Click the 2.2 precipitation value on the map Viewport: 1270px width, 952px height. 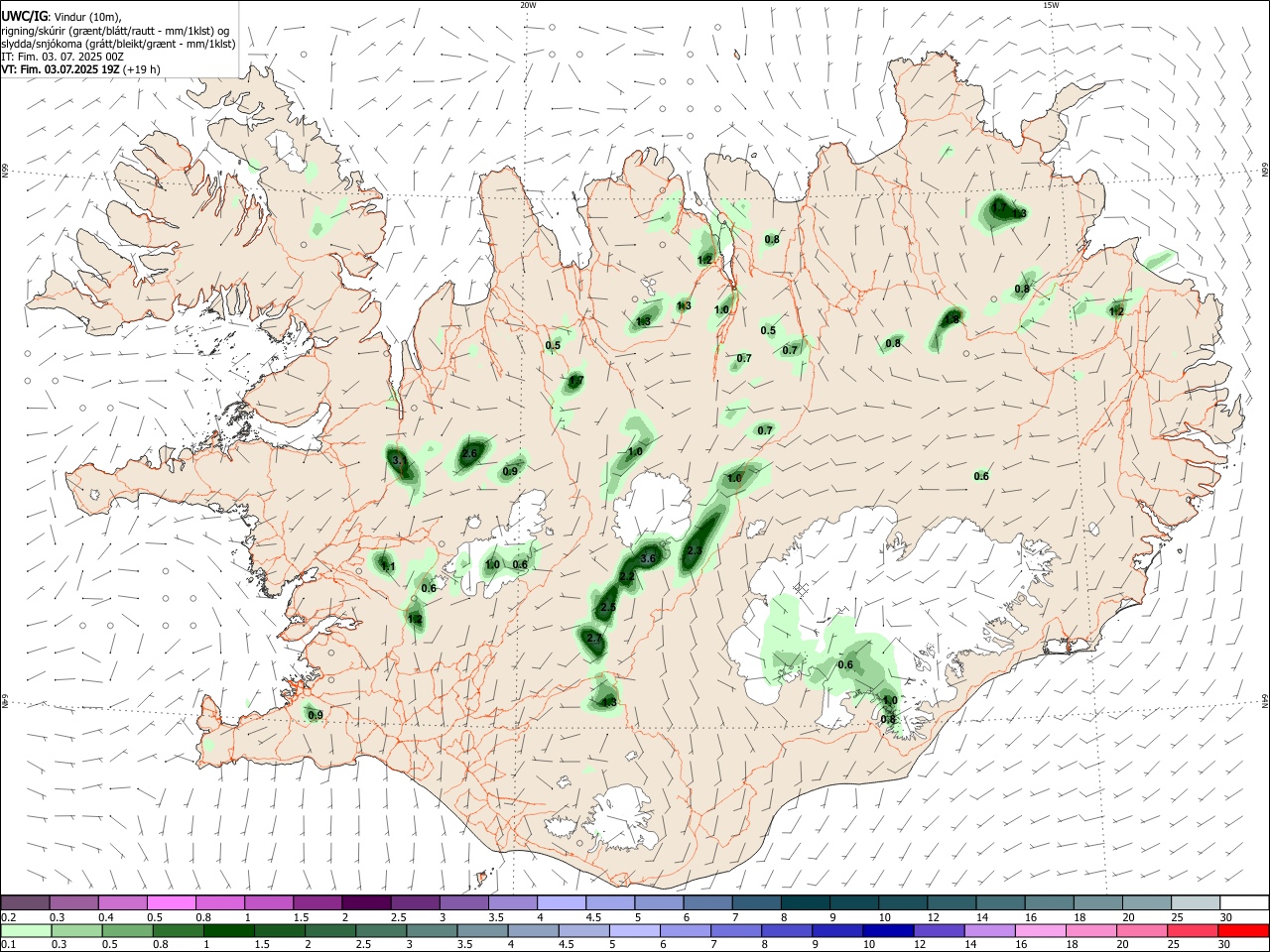click(627, 576)
